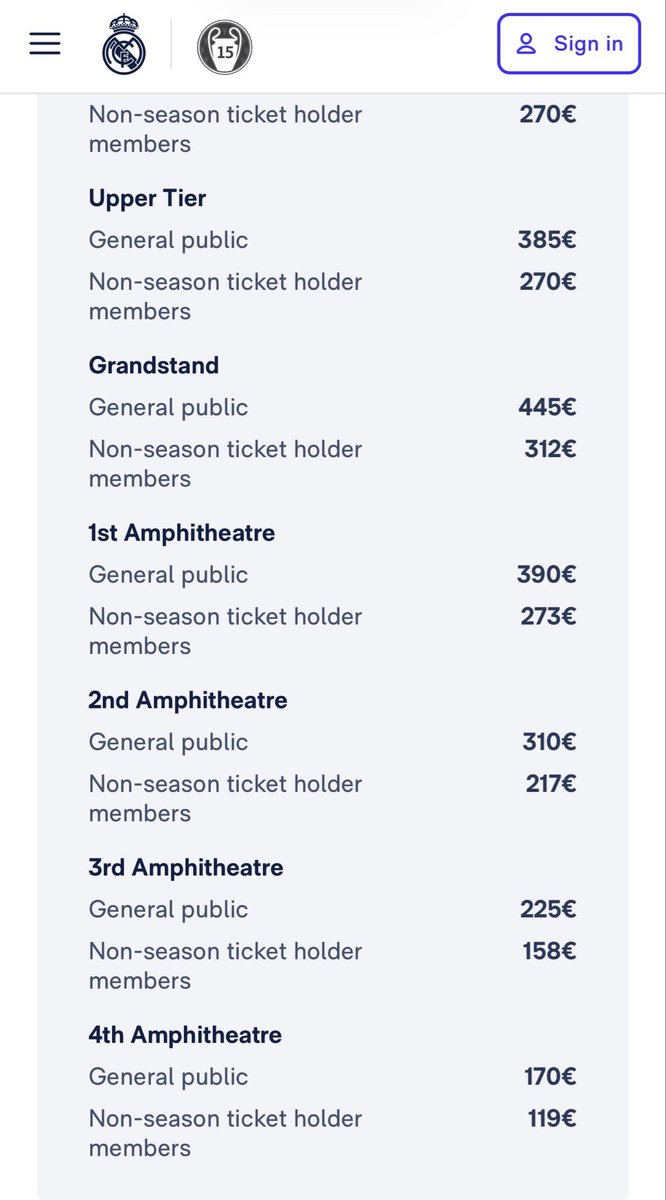Click the 1st Amphitheatre heading

[x=181, y=533]
